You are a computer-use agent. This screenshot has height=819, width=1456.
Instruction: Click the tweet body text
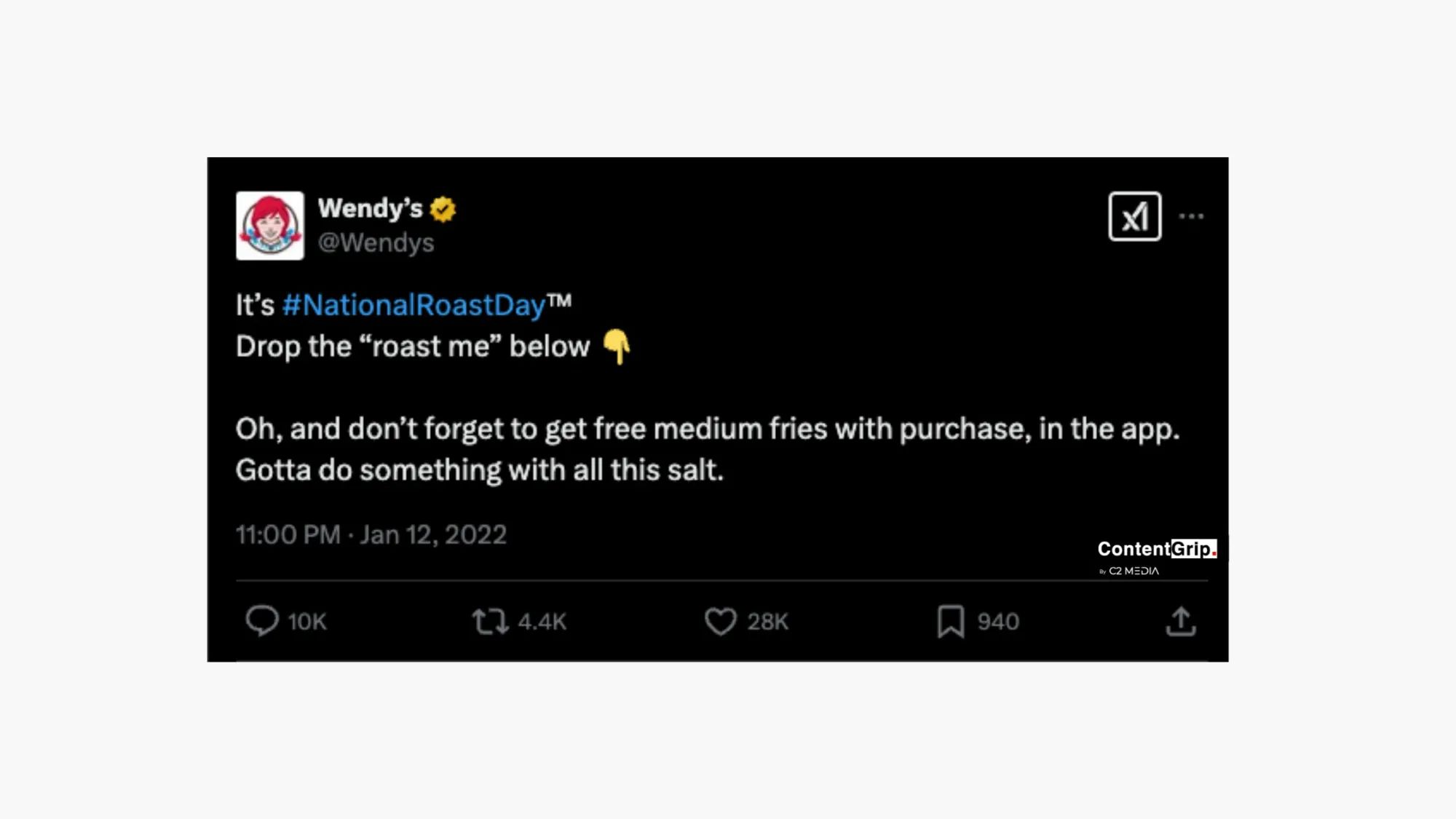pyautogui.click(x=706, y=430)
